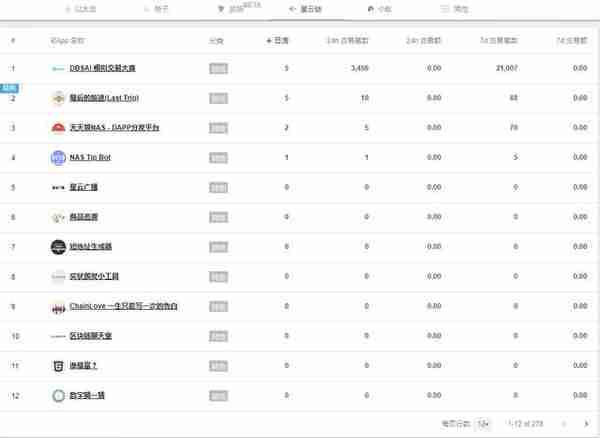The width and height of the screenshot is (600, 438).
Task: Open the row 1 DApp name link
Action: [103, 68]
